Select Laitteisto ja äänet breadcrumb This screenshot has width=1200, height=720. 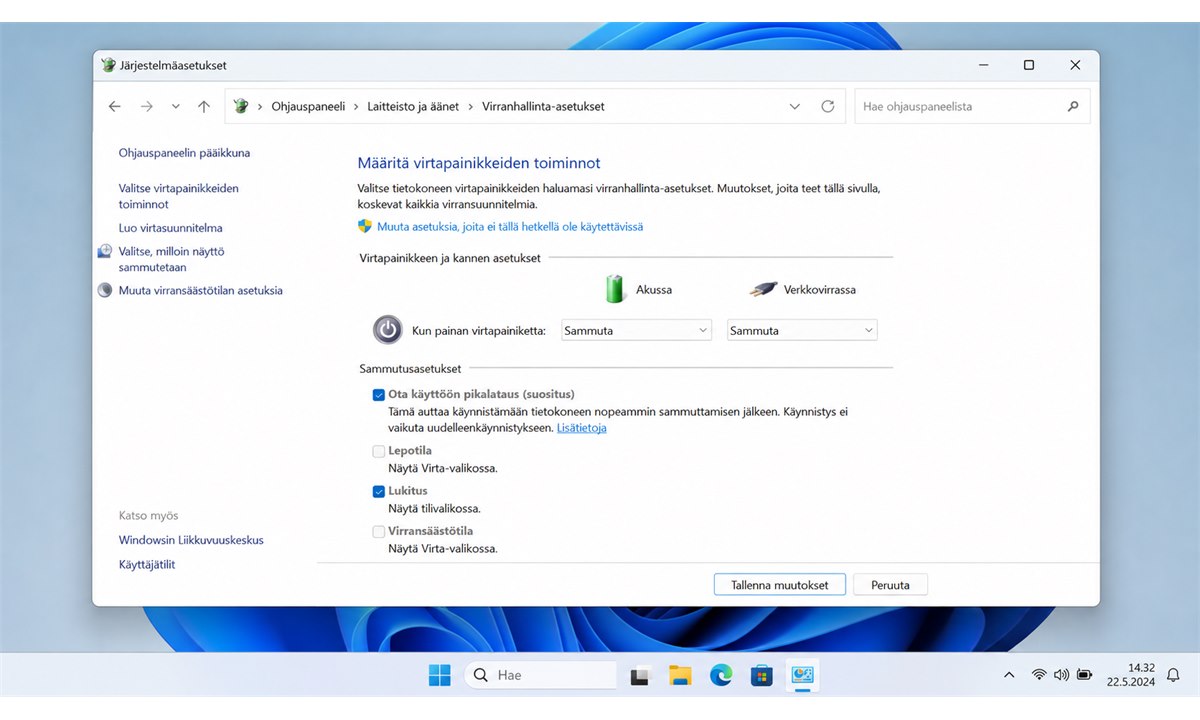tap(412, 106)
